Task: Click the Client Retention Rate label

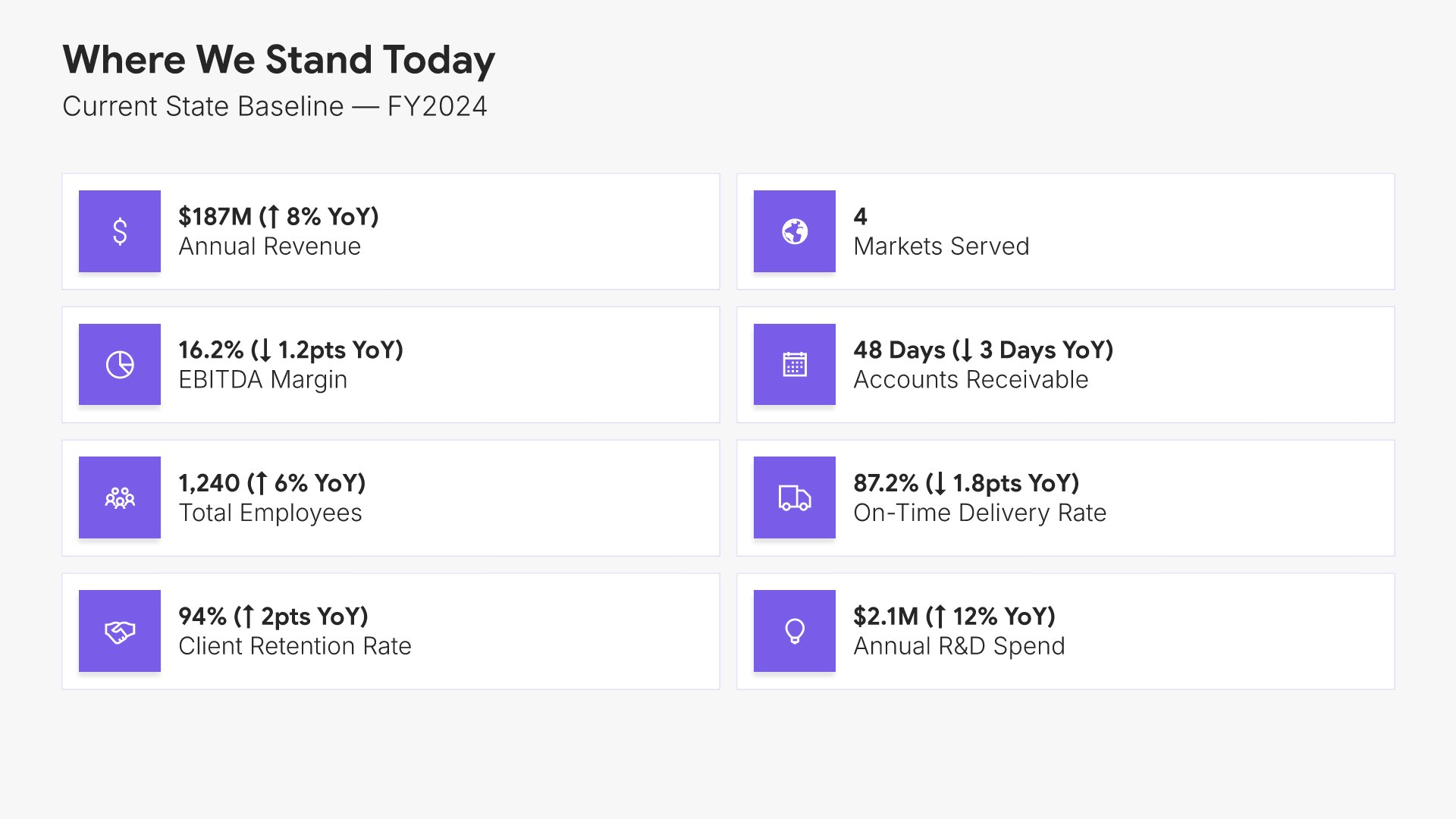Action: click(294, 646)
